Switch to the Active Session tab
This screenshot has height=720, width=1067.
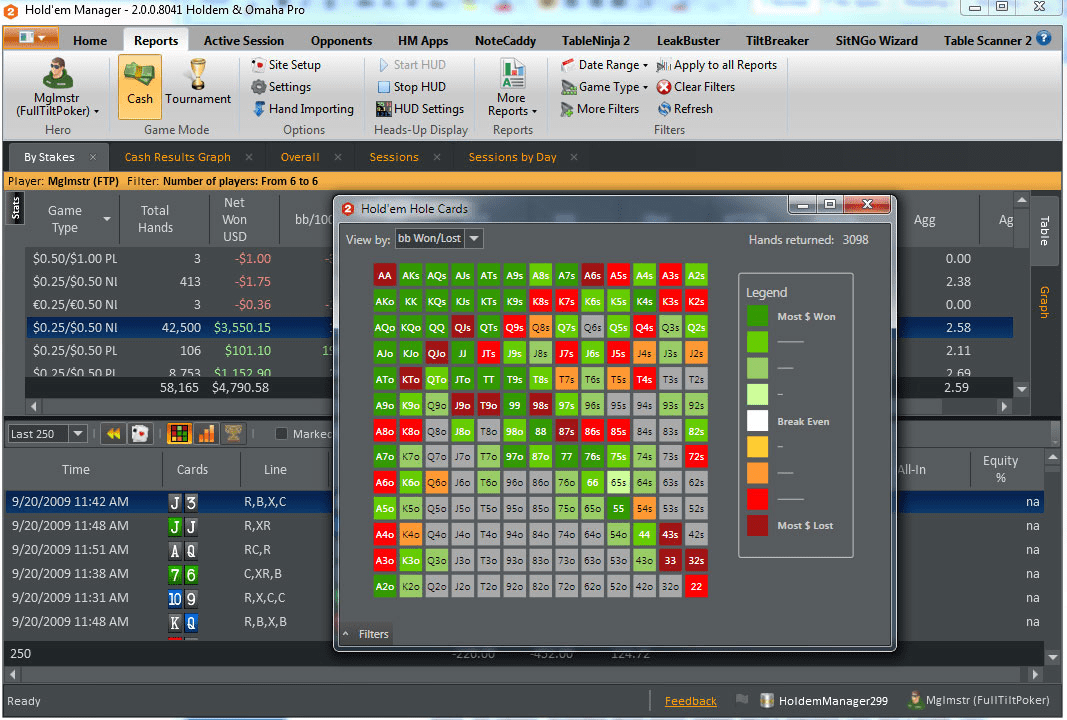(244, 41)
